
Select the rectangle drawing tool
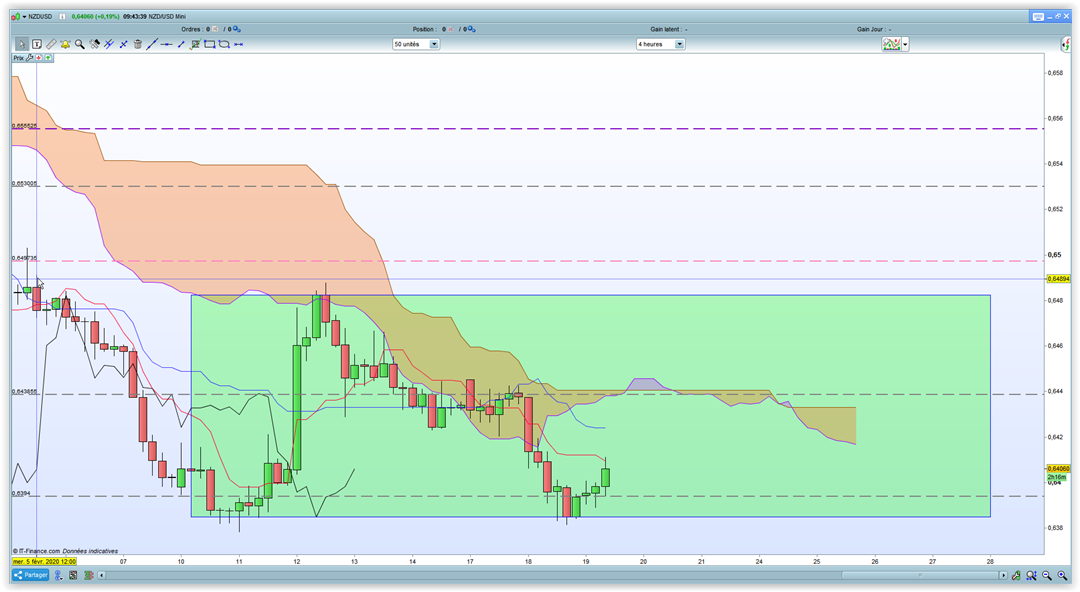pyautogui.click(x=209, y=44)
